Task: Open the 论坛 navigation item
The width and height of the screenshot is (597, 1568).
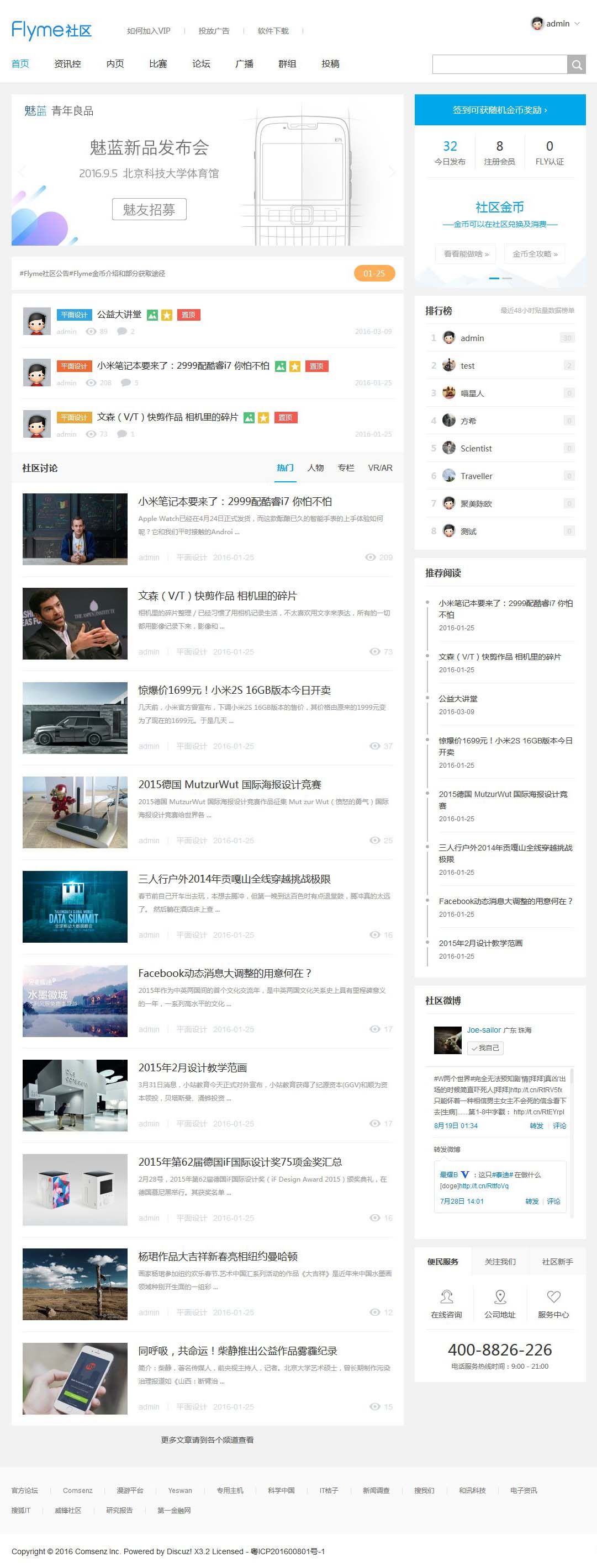Action: click(x=201, y=64)
